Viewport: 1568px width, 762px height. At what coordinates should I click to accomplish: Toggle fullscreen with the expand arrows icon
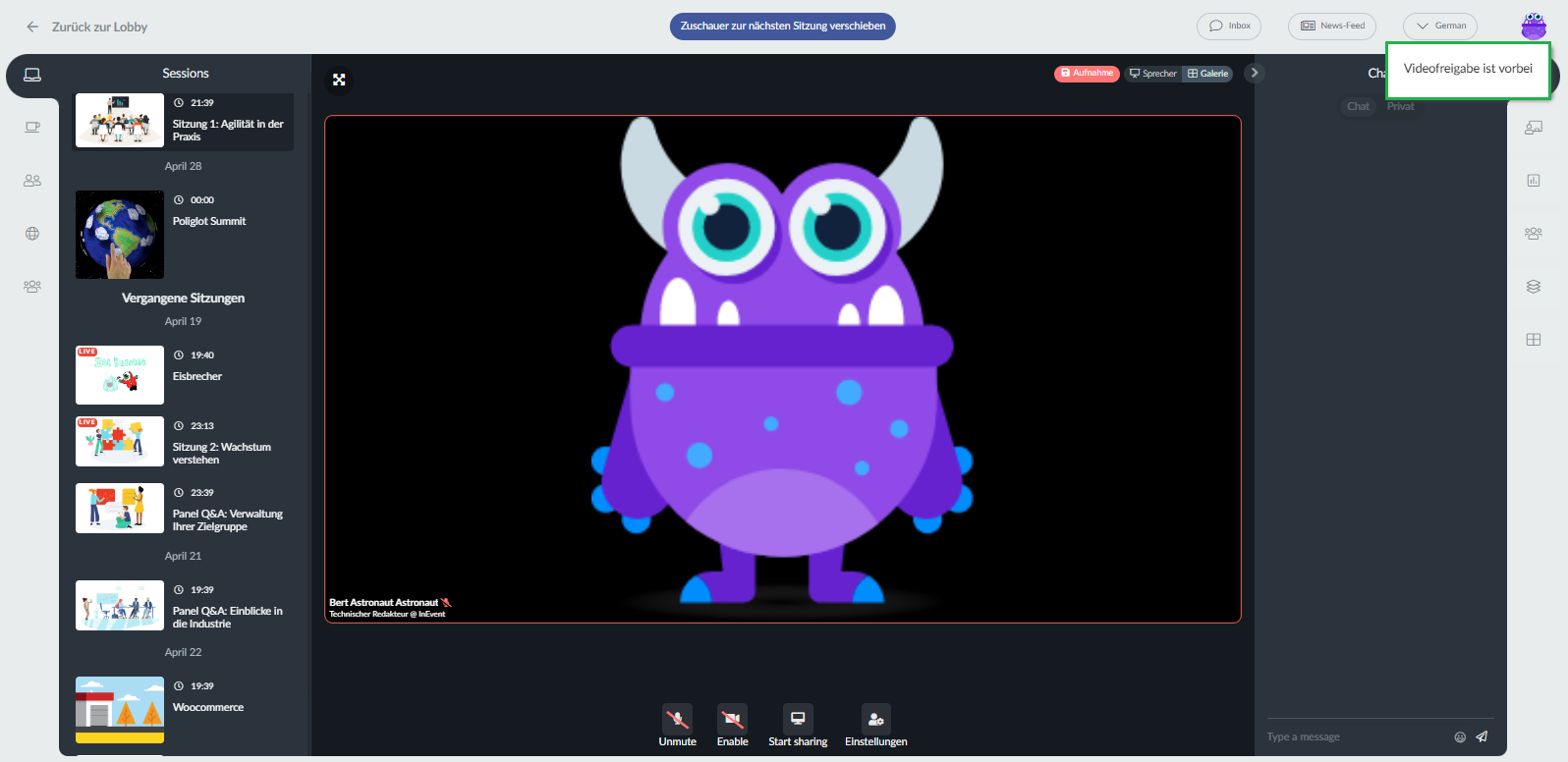[339, 80]
